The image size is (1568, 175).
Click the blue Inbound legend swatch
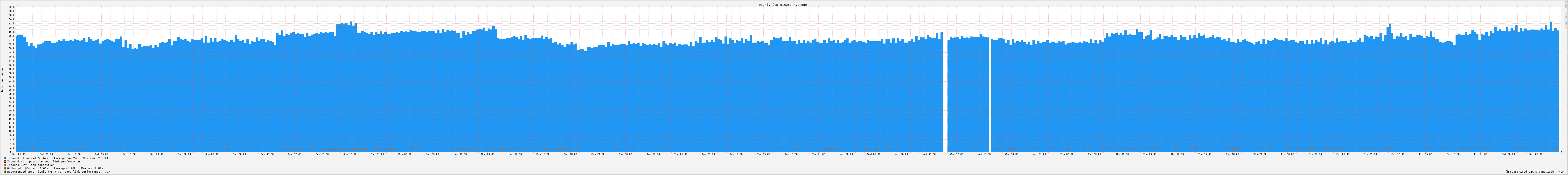coord(5,158)
